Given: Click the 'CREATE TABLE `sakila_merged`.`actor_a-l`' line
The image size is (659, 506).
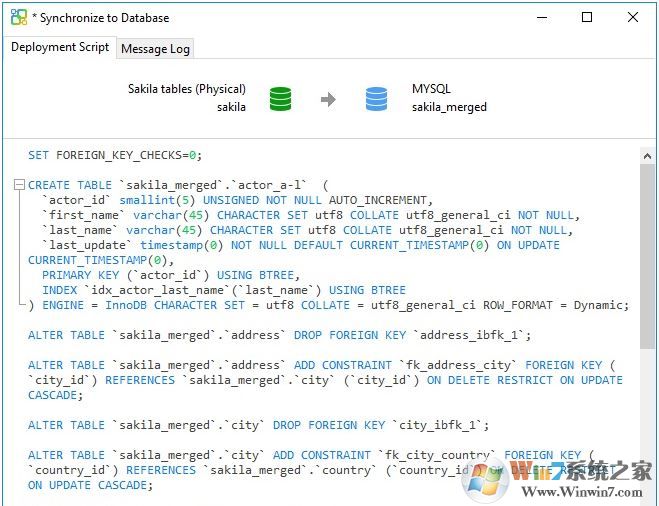Looking at the screenshot, I should [178, 185].
